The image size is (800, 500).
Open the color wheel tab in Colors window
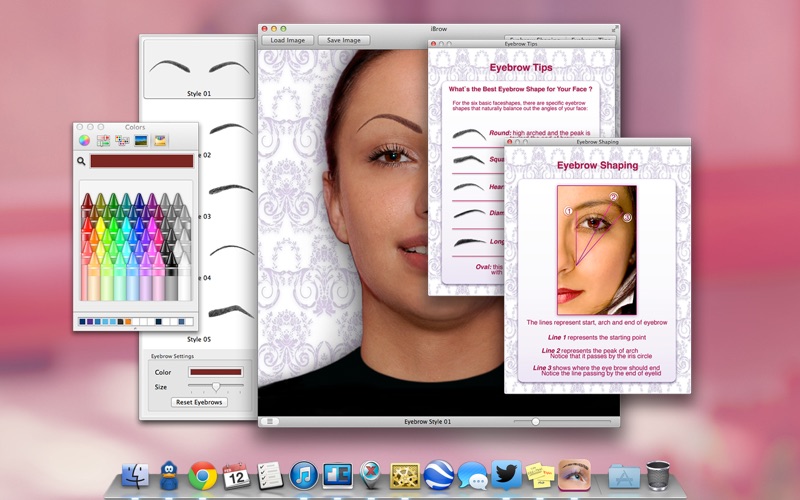pos(84,140)
